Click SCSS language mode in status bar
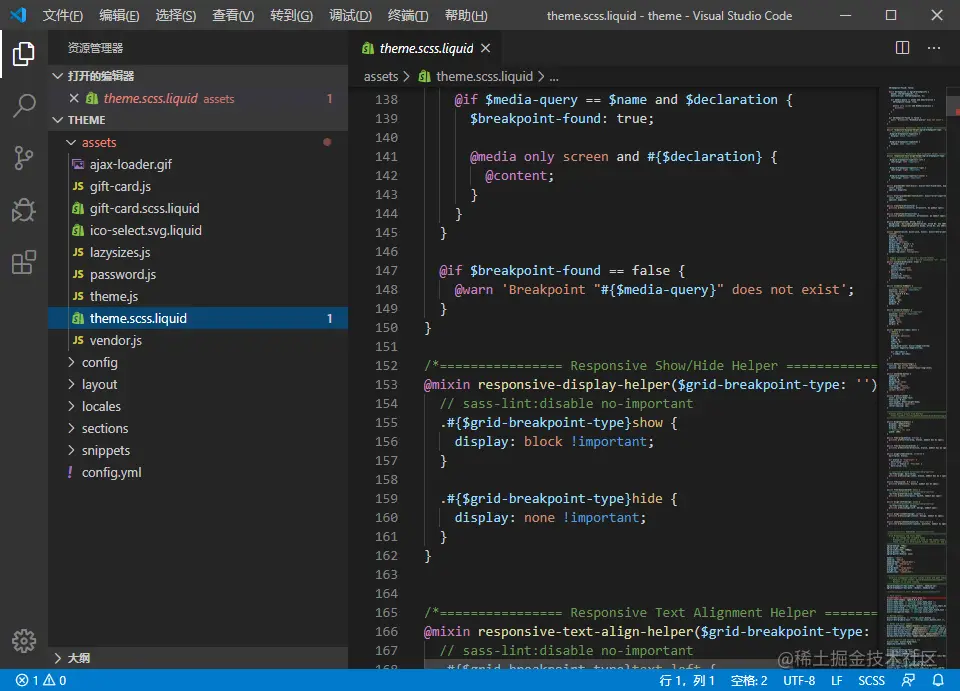Screen dimensions: 960x691 click(x=871, y=680)
